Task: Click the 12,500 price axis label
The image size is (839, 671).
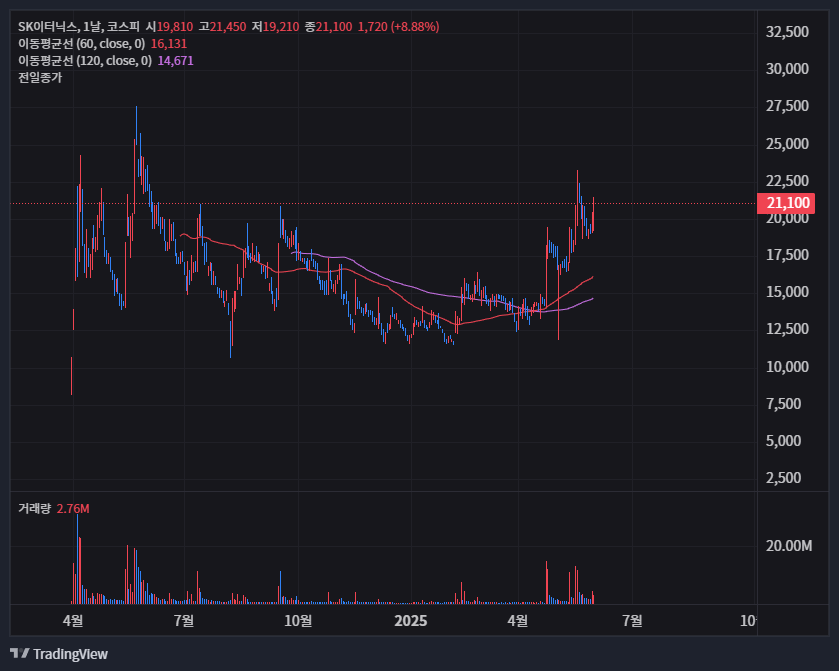Action: click(787, 329)
